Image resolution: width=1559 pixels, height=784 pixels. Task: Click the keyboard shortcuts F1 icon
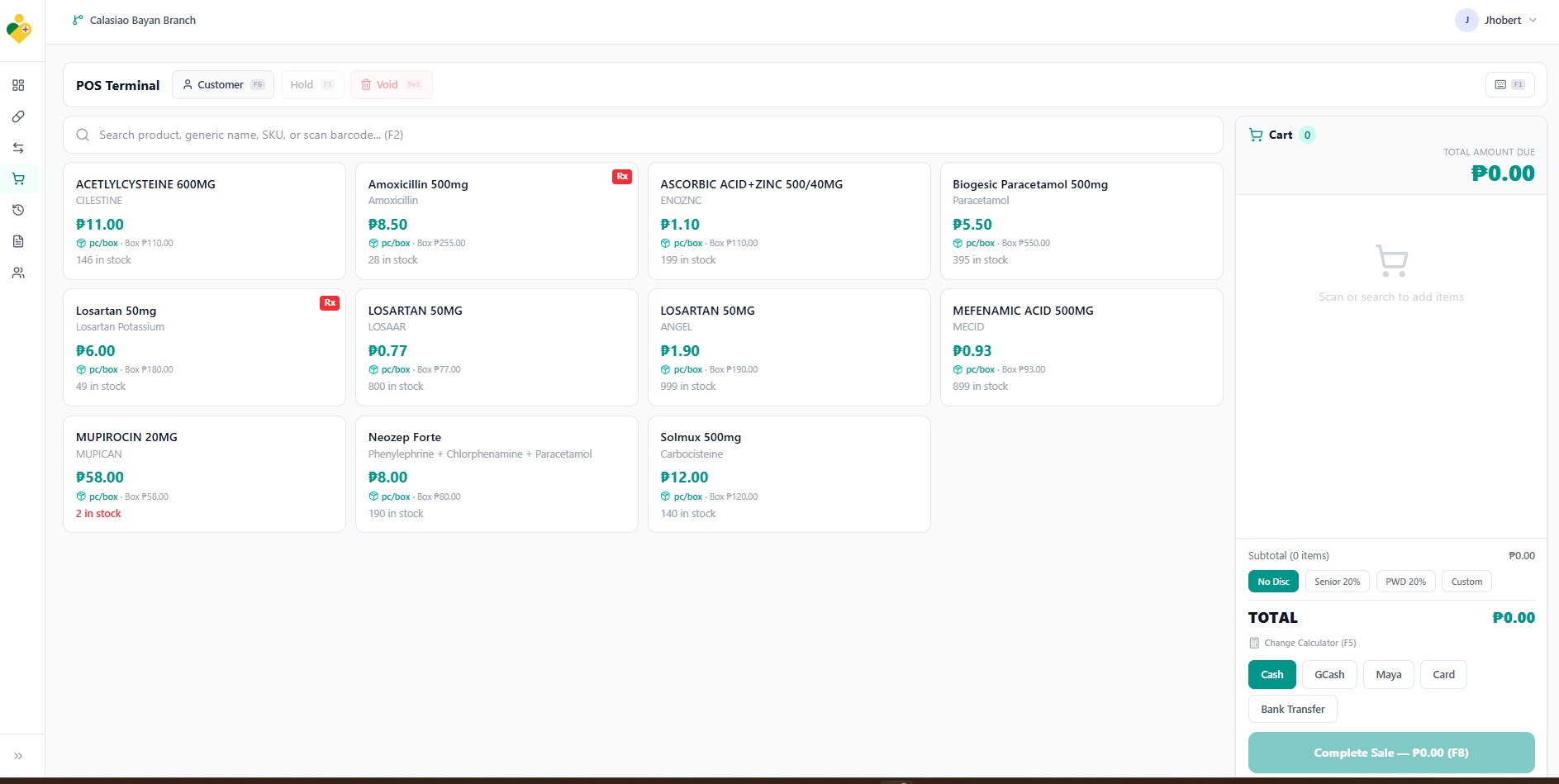point(1509,84)
